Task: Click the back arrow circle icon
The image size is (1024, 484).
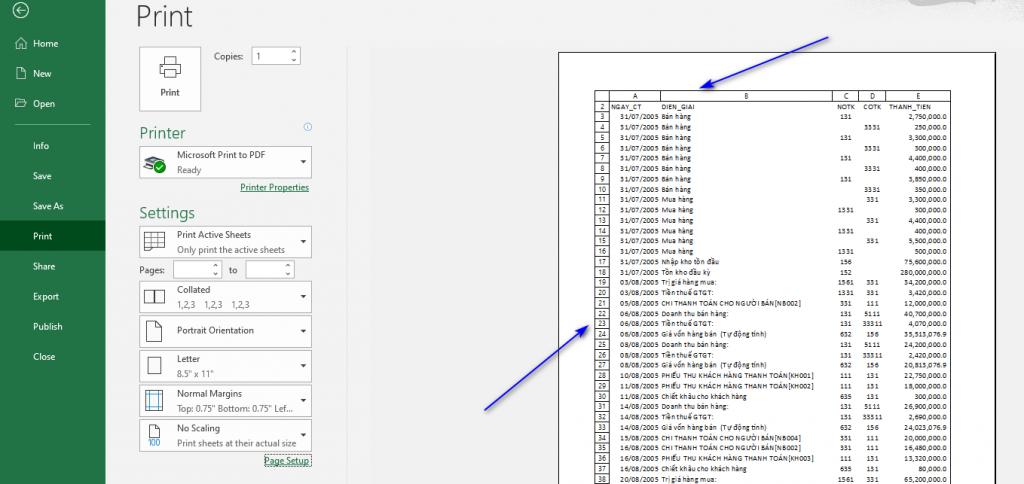Action: coord(21,10)
